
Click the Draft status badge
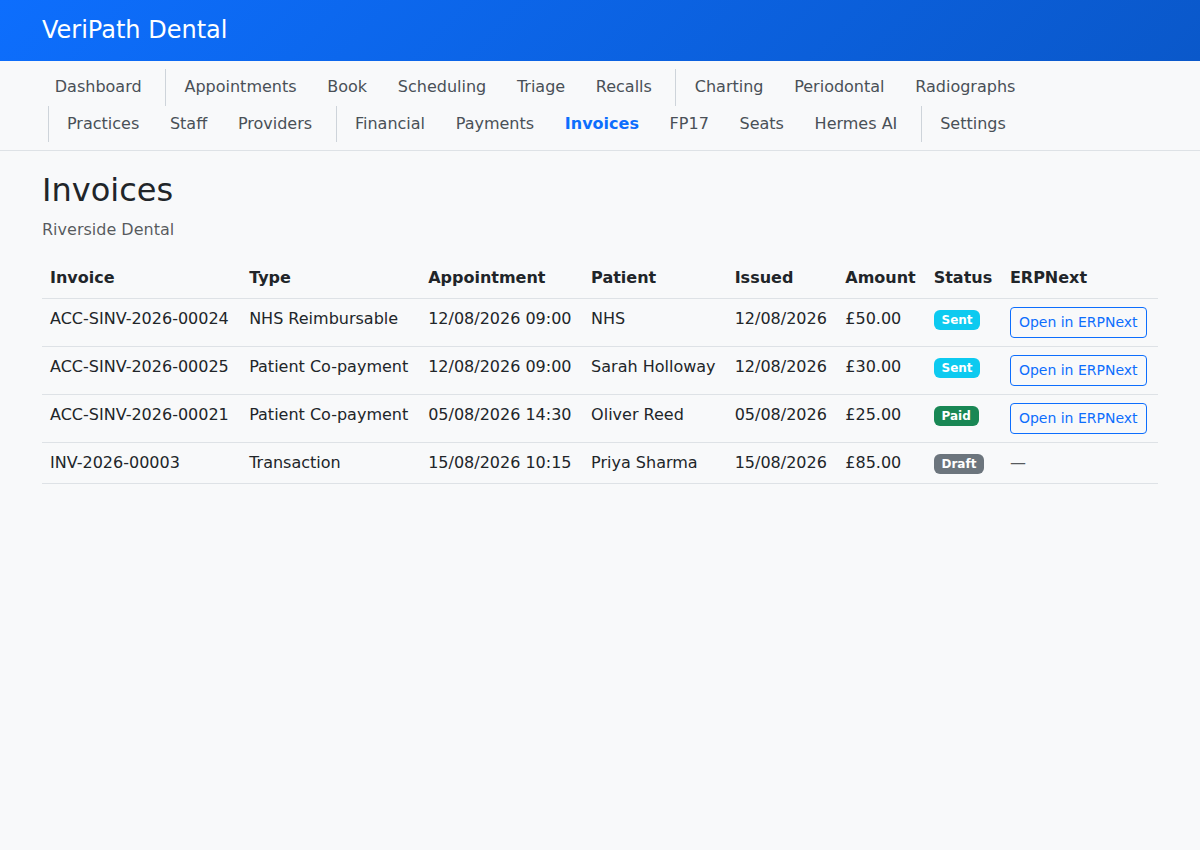coord(959,464)
